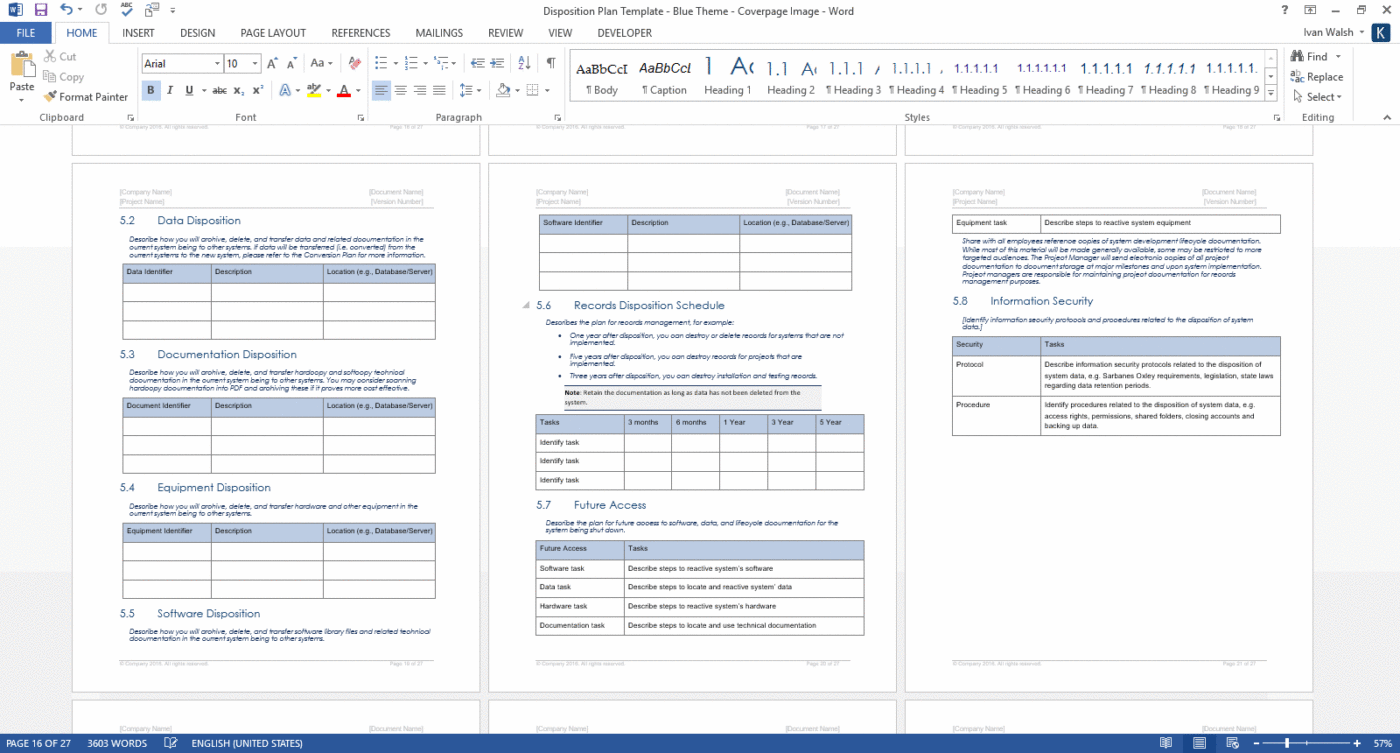
Task: Sort text with the A-Z icon
Action: 524,62
